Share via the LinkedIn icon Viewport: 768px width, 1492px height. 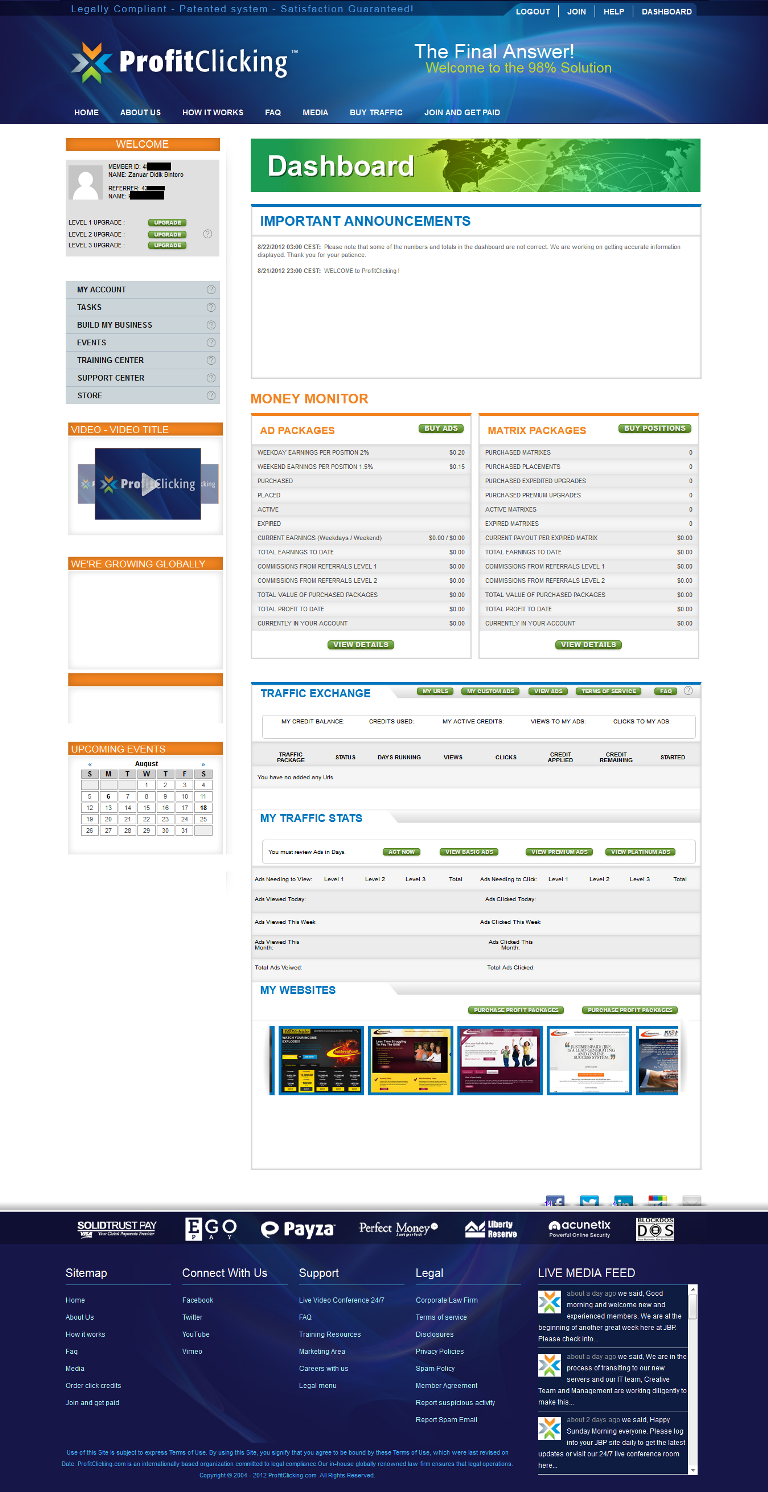pyautogui.click(x=623, y=1202)
